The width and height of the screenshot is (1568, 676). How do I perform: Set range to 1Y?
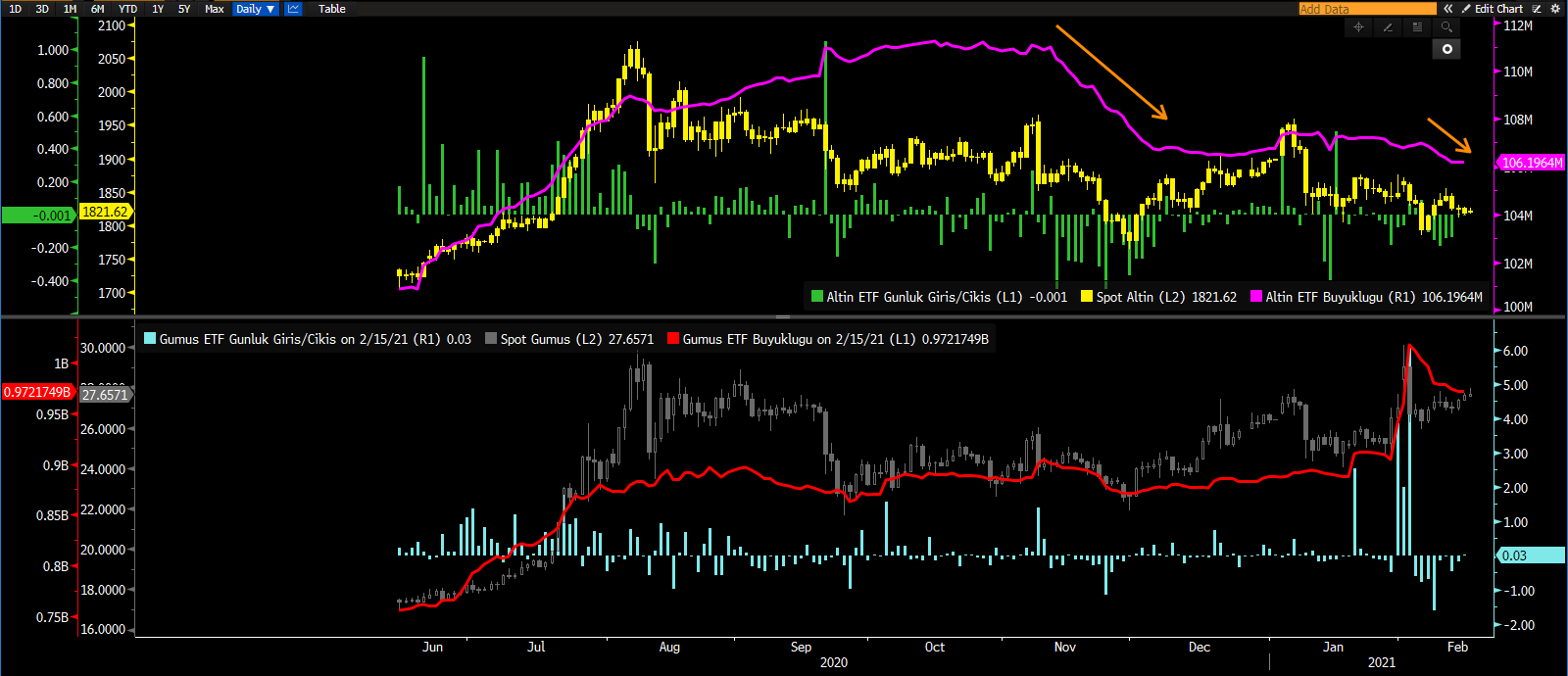pyautogui.click(x=158, y=9)
